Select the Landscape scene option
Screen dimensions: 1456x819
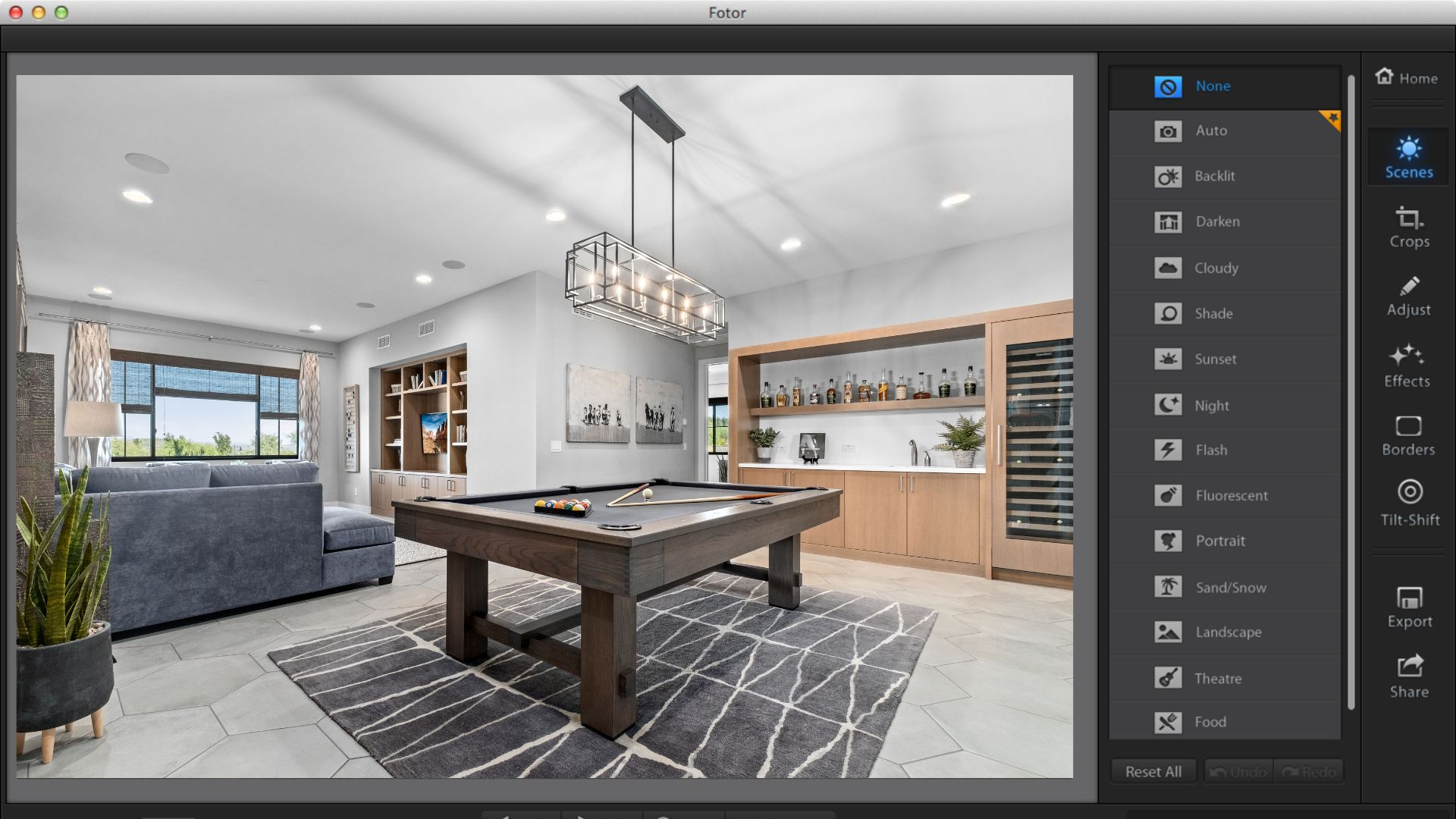click(x=1228, y=632)
